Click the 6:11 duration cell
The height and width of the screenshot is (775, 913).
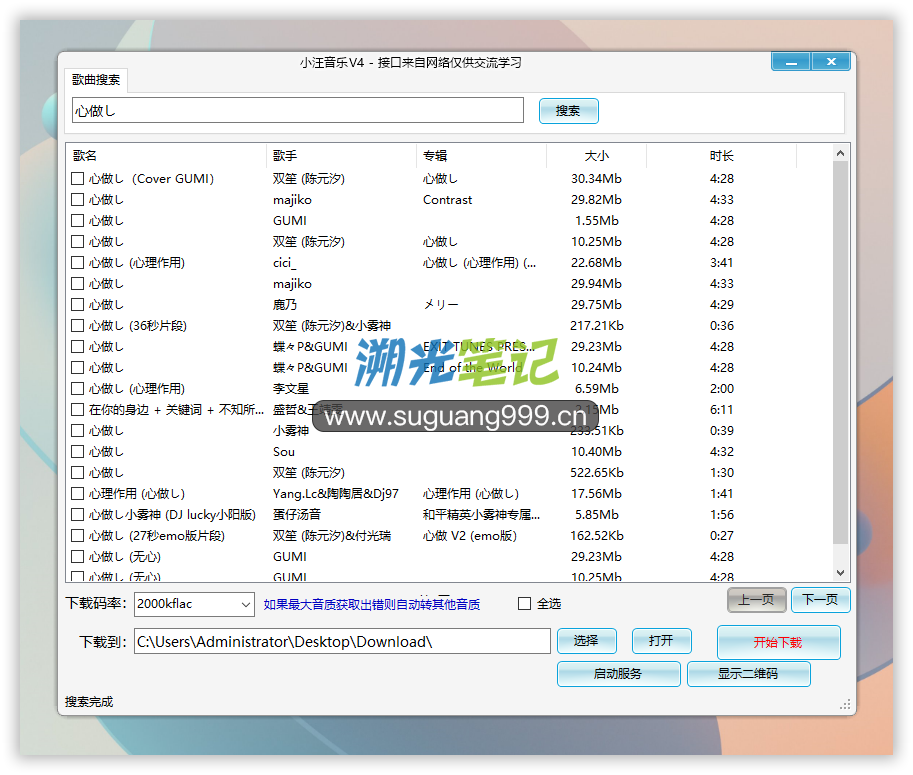[x=722, y=409]
